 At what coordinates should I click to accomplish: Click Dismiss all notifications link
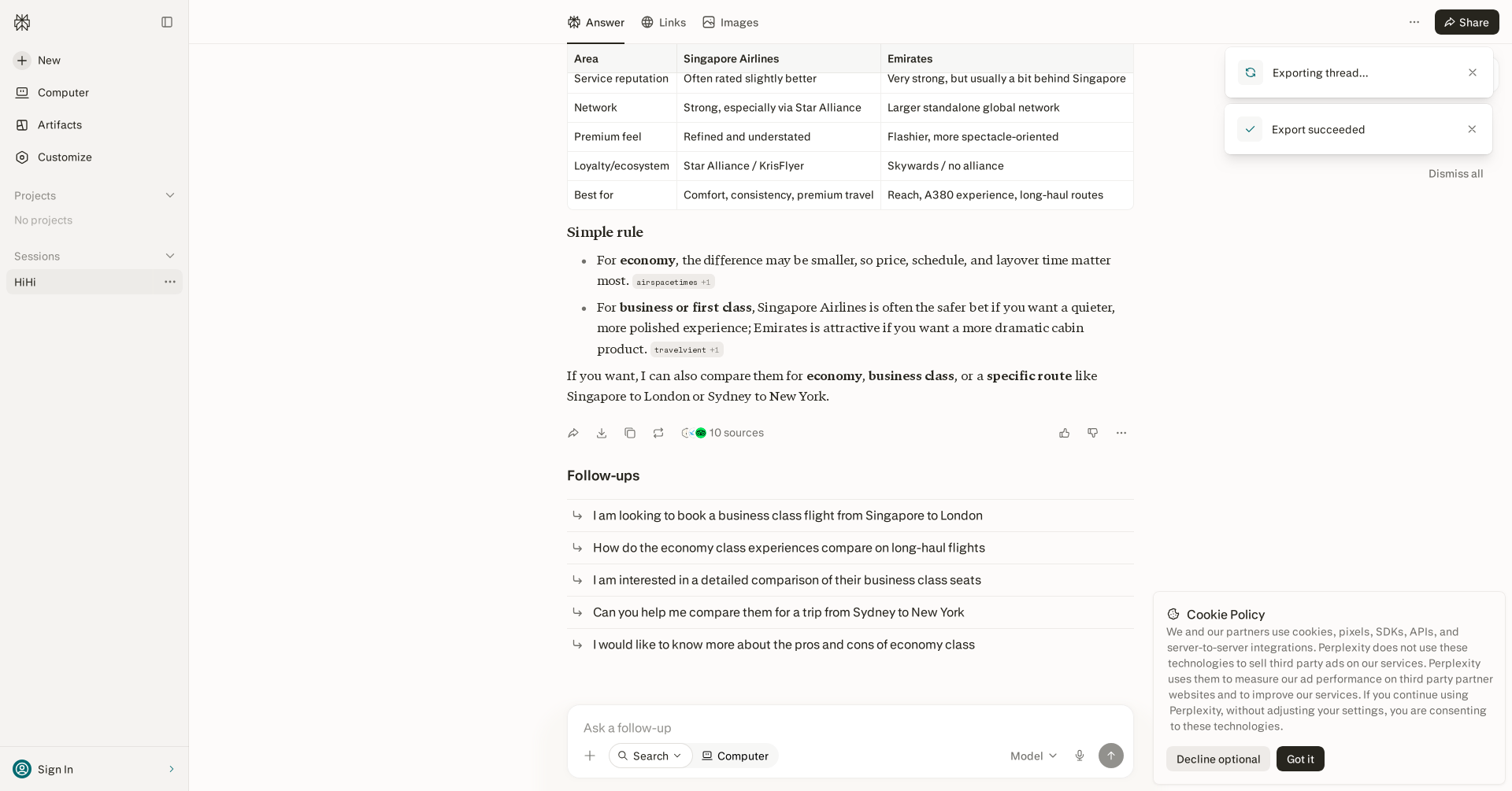tap(1455, 174)
